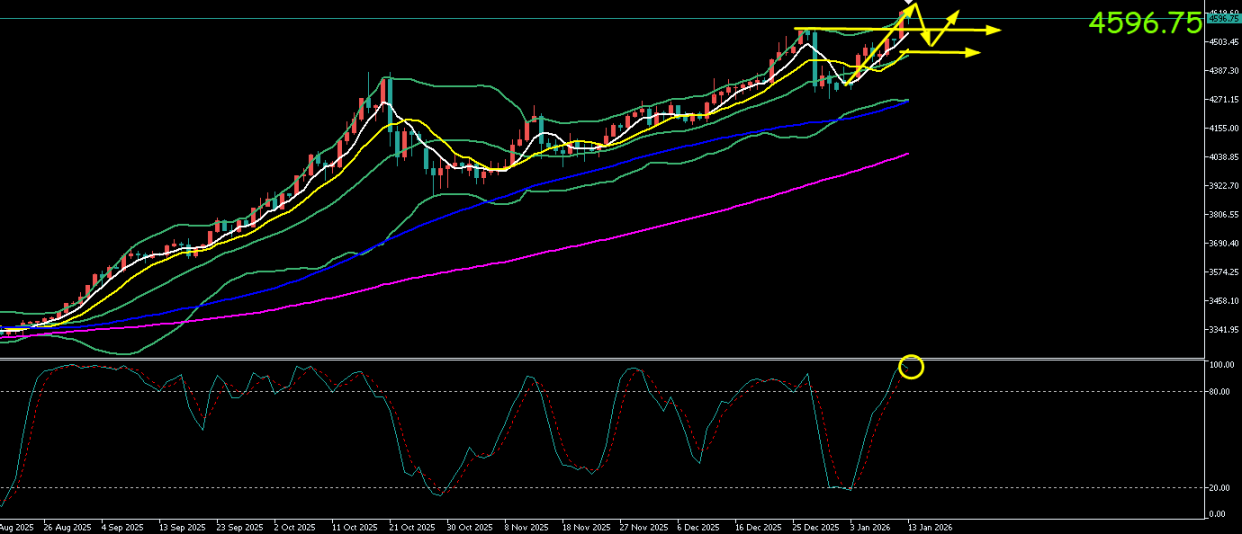Click the 100.00 stochastic level label
The width and height of the screenshot is (1242, 534).
pos(1221,365)
